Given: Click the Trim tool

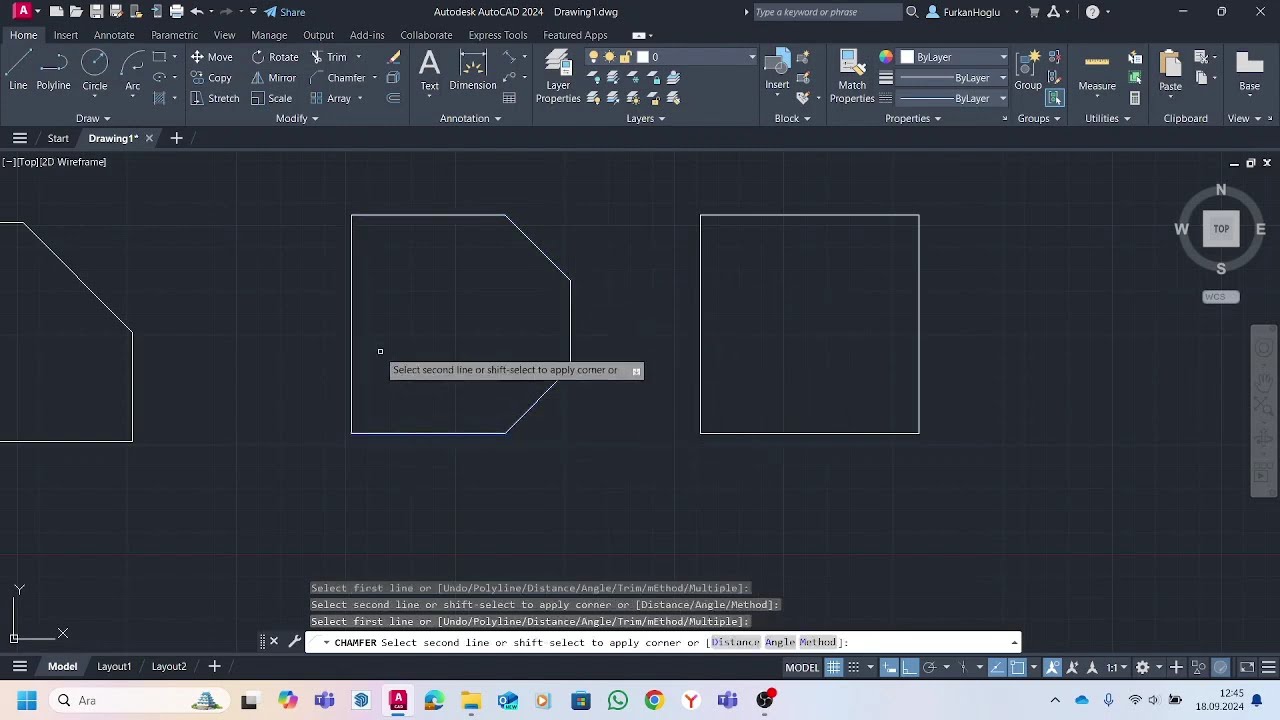Looking at the screenshot, I should 328,57.
